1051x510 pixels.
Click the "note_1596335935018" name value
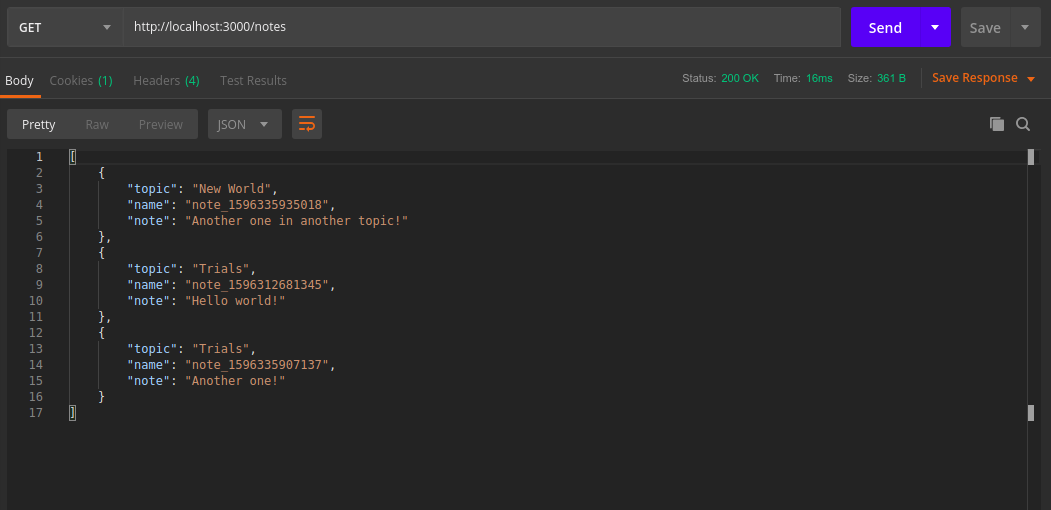(x=257, y=204)
